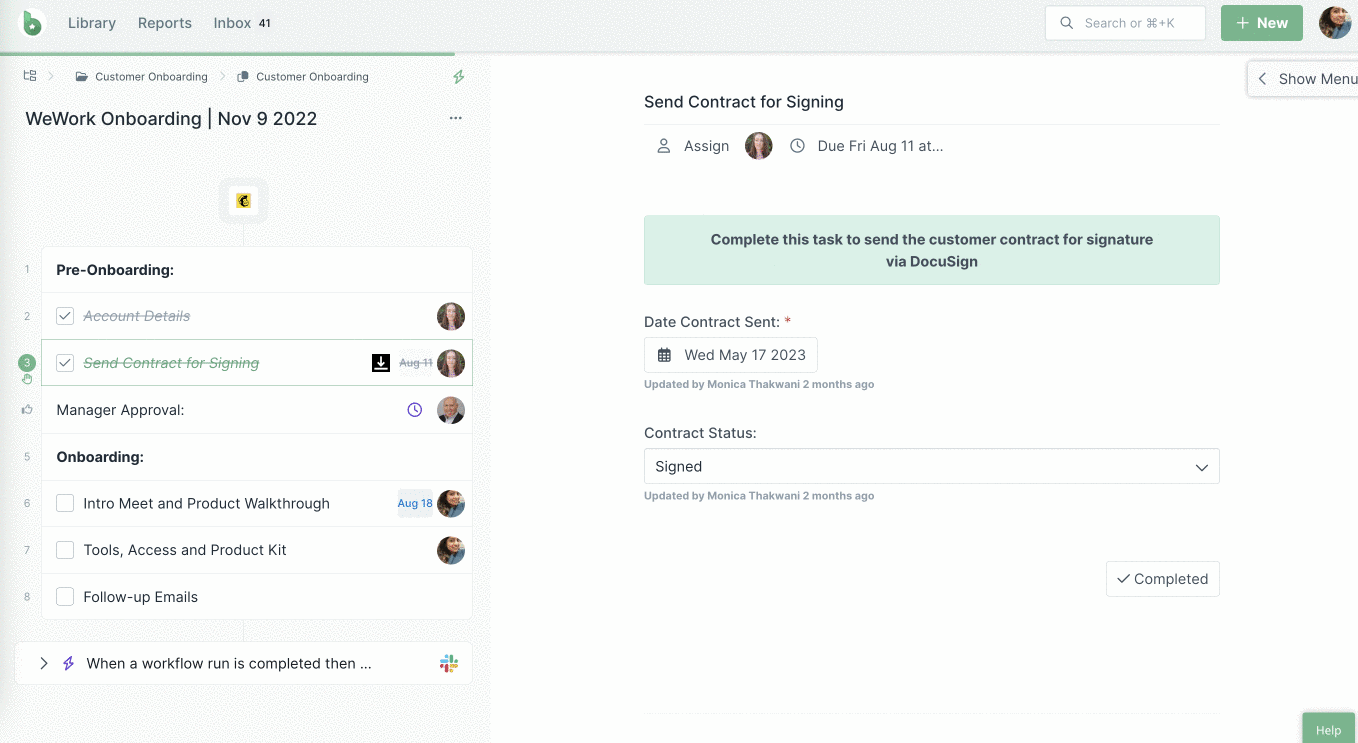
Task: Click the green New button
Action: coord(1262,23)
